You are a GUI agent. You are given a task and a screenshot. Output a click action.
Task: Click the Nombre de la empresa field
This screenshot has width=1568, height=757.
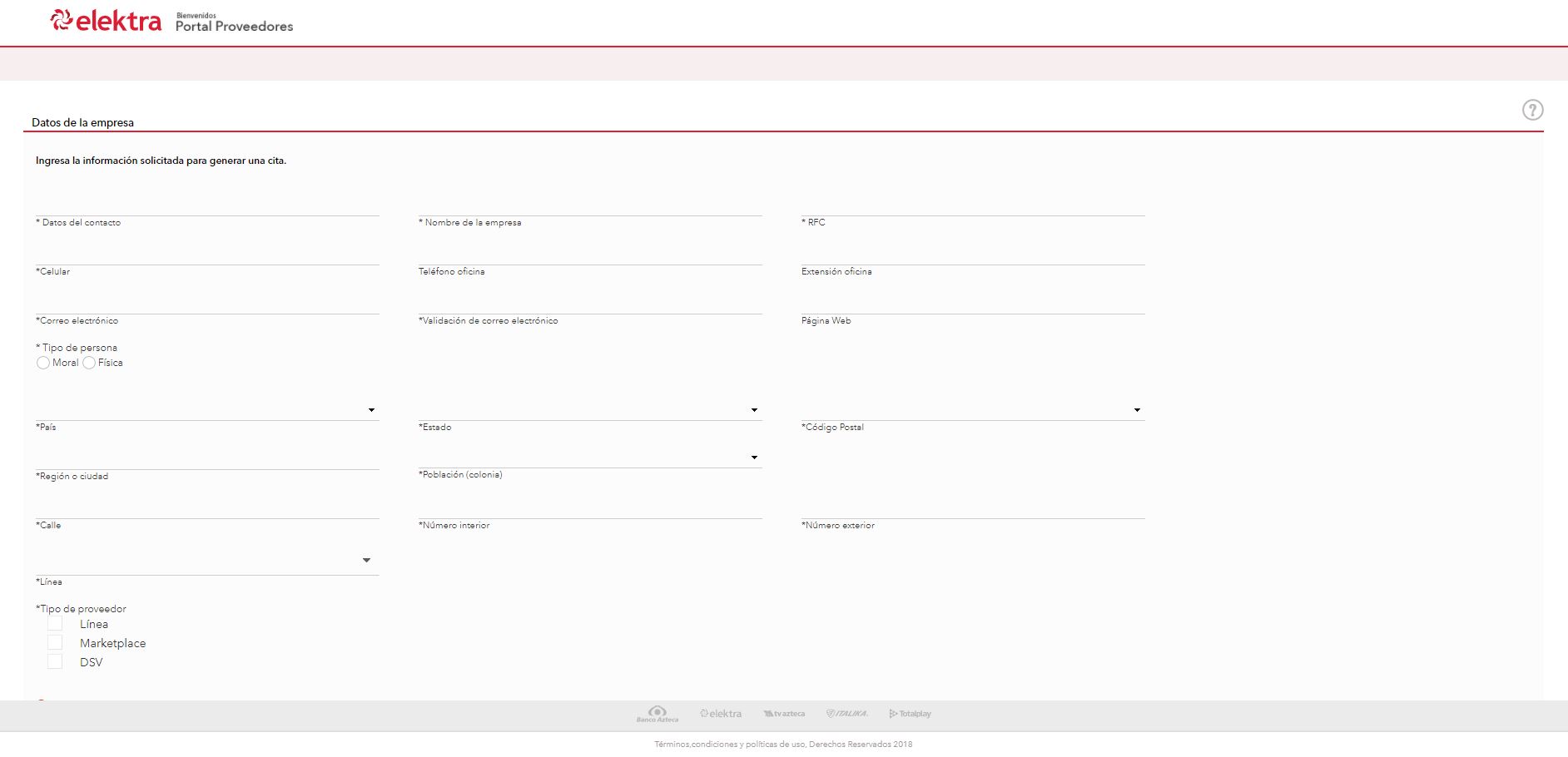[589, 206]
